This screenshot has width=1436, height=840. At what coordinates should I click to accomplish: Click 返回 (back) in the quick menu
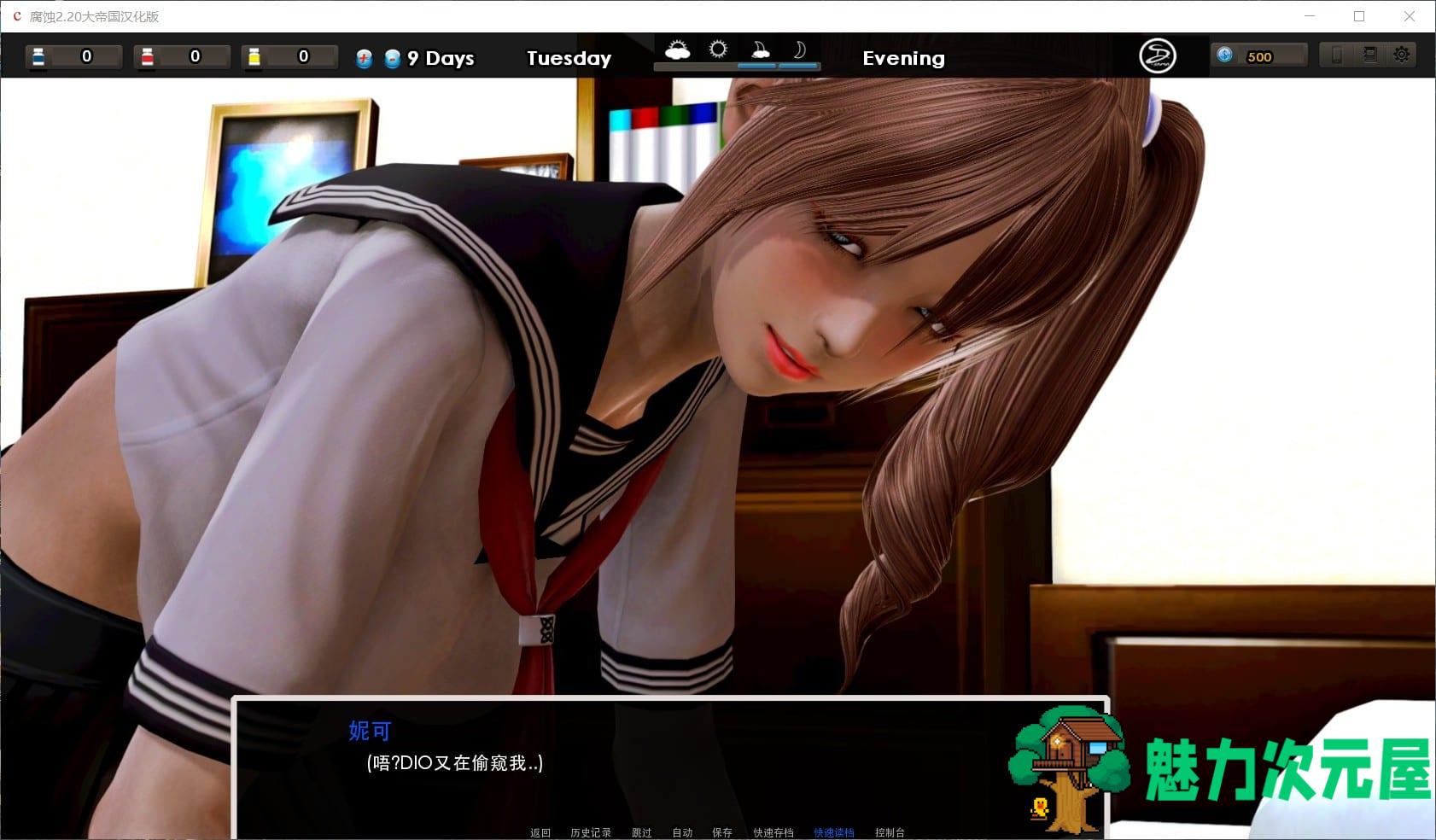(540, 832)
